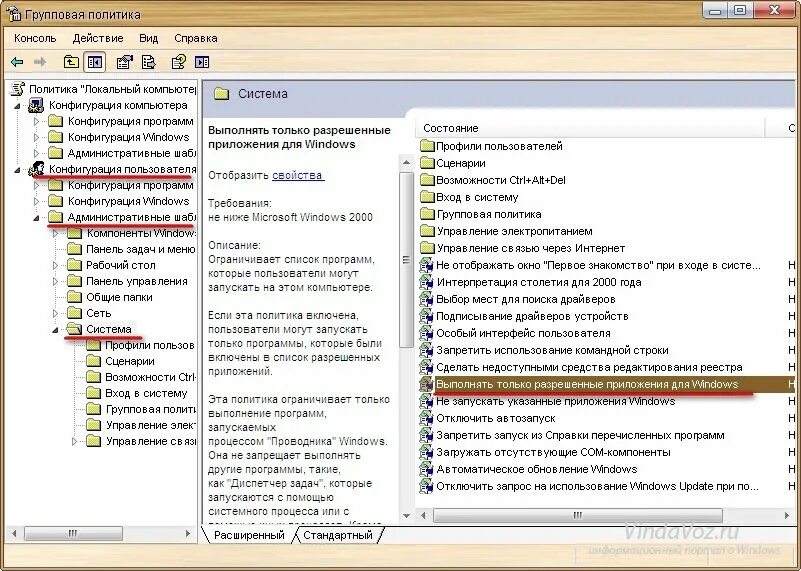Collapse the expanded Административные шаблоны user node
The width and height of the screenshot is (801, 571).
coord(36,218)
